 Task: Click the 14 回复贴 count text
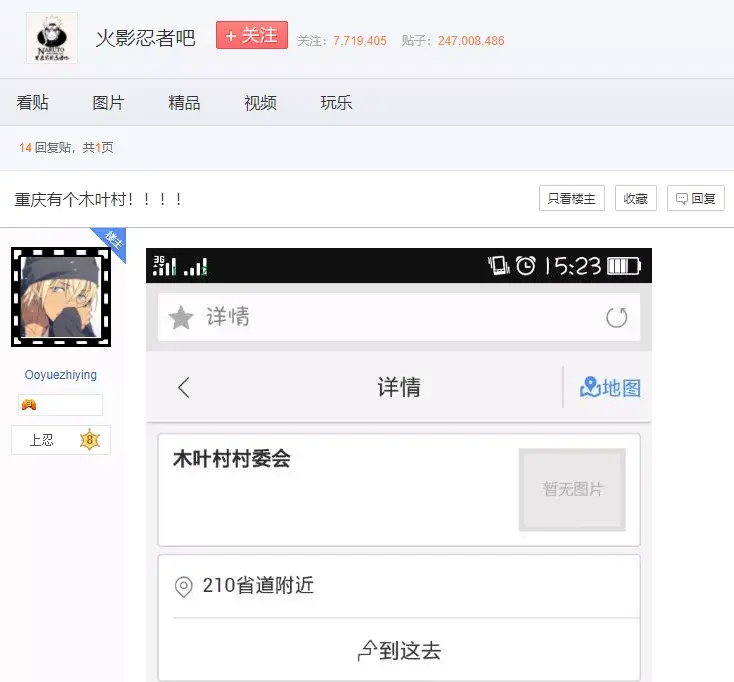point(45,148)
